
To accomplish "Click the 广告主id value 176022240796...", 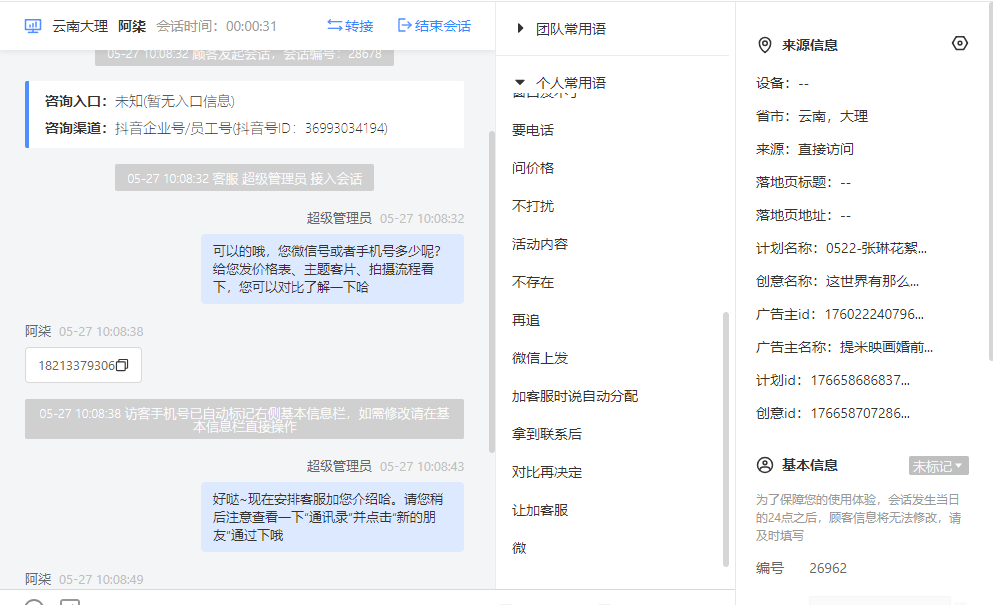I will click(874, 314).
